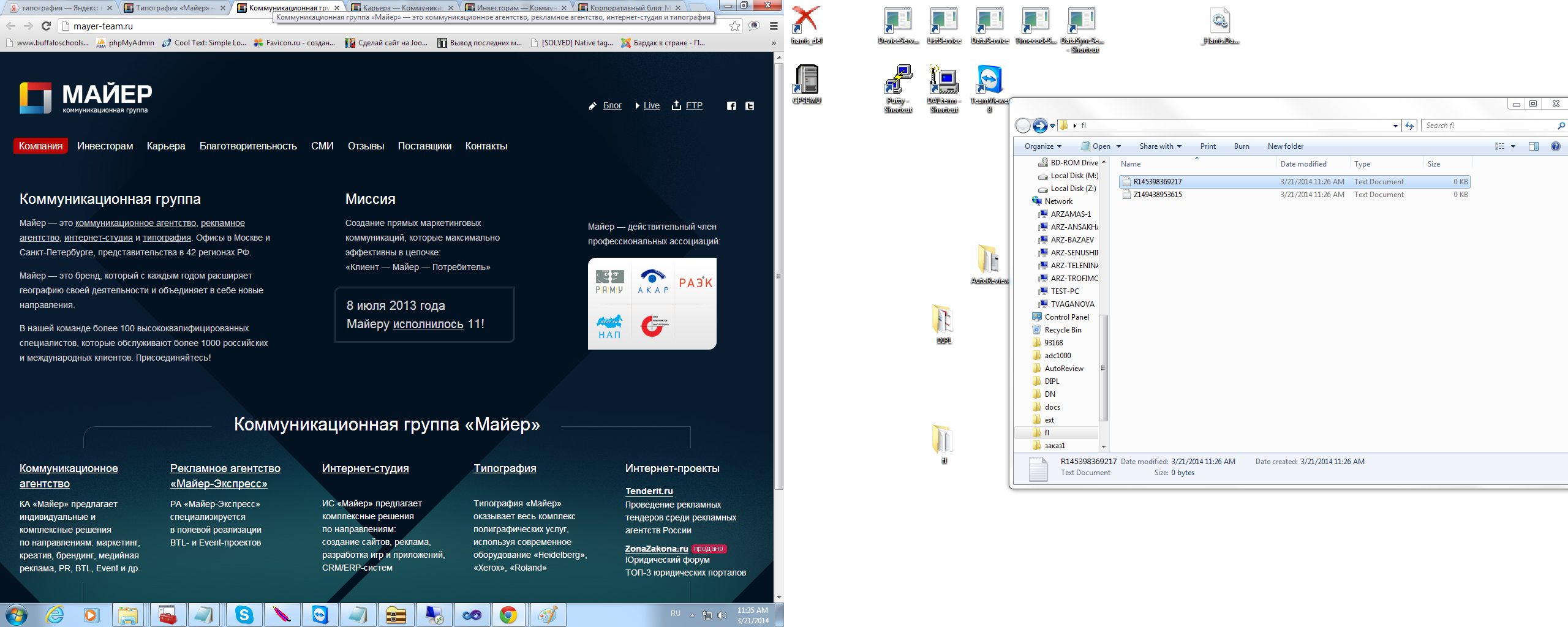Open the Контакты site menu item
Viewport: 1568px width, 627px height.
(486, 146)
